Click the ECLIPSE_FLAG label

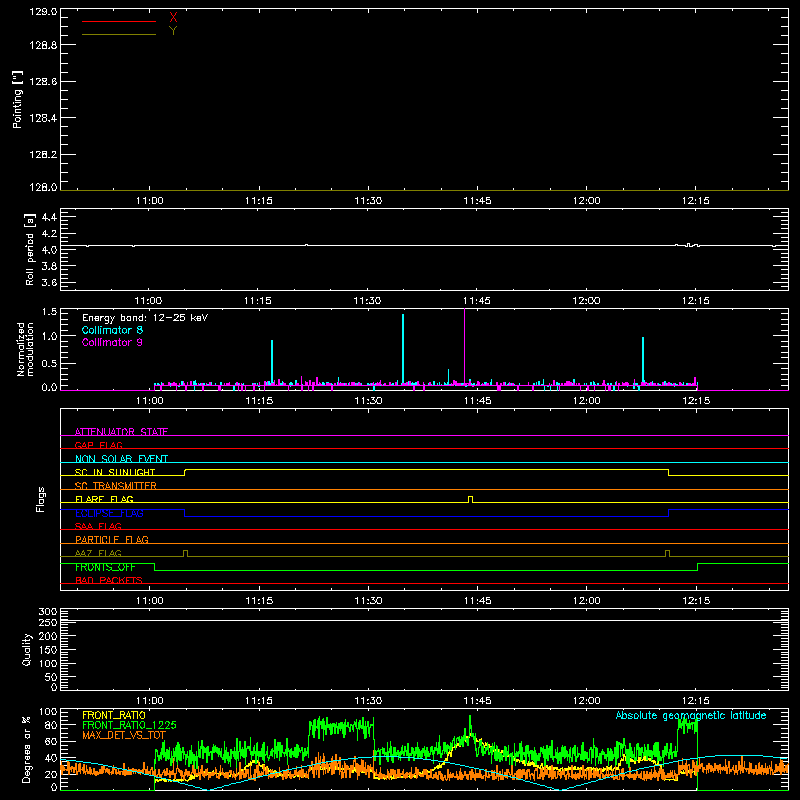click(109, 513)
